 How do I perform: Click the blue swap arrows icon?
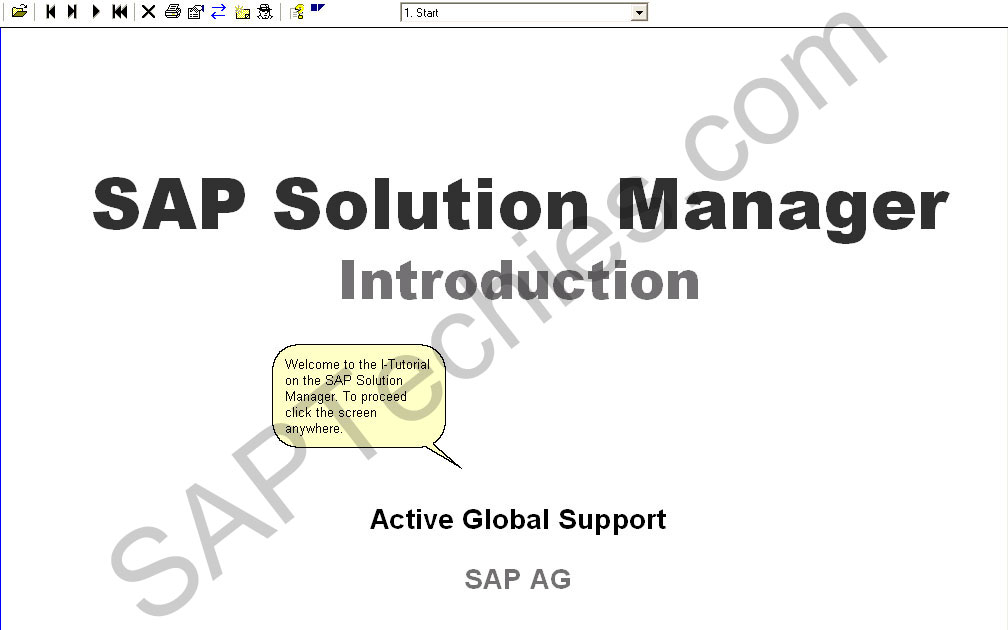coord(219,12)
